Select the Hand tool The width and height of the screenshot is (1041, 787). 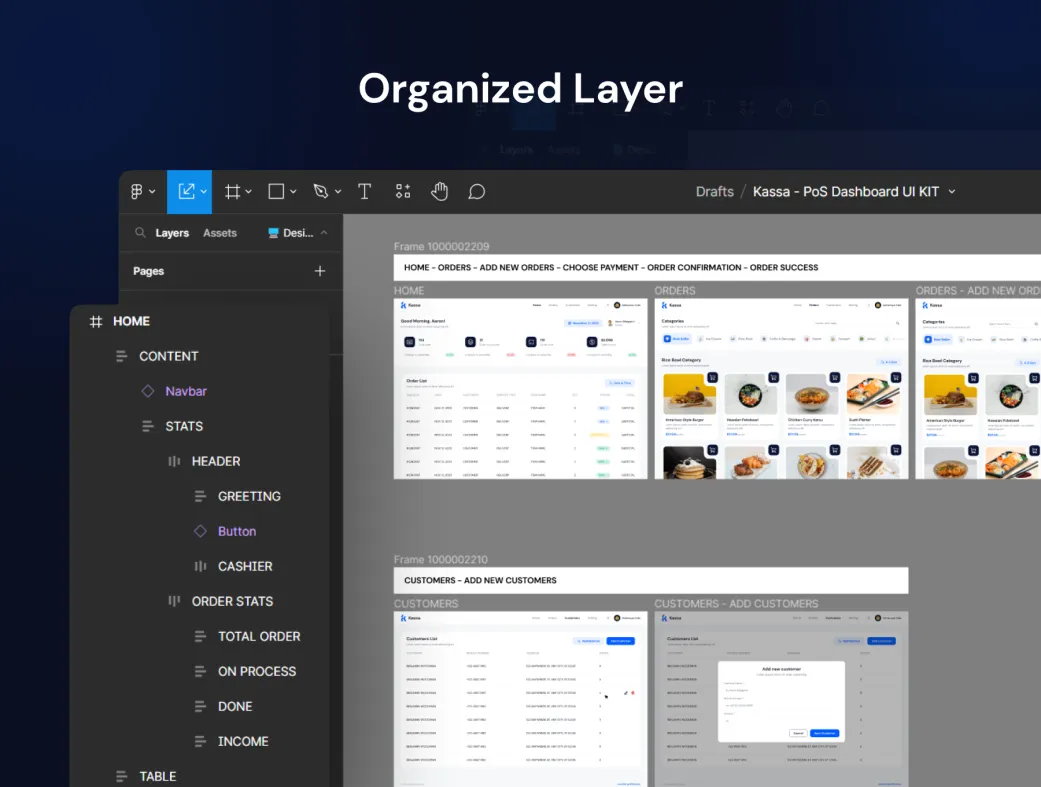point(440,192)
